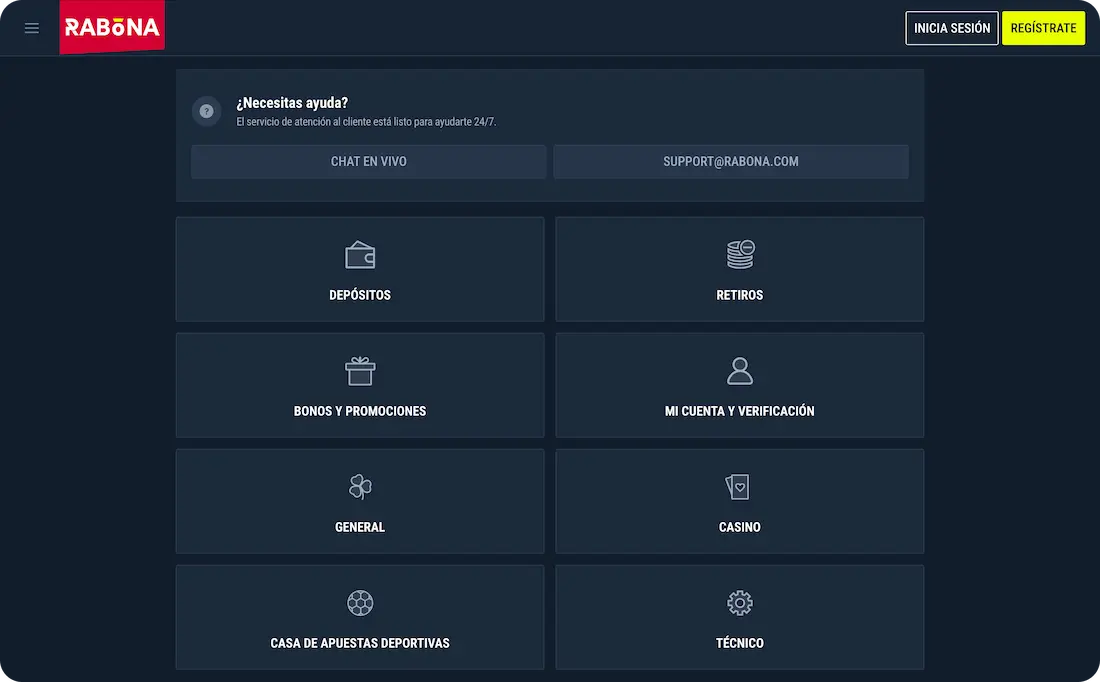Click the question mark help icon
This screenshot has height=682, width=1100.
point(207,111)
